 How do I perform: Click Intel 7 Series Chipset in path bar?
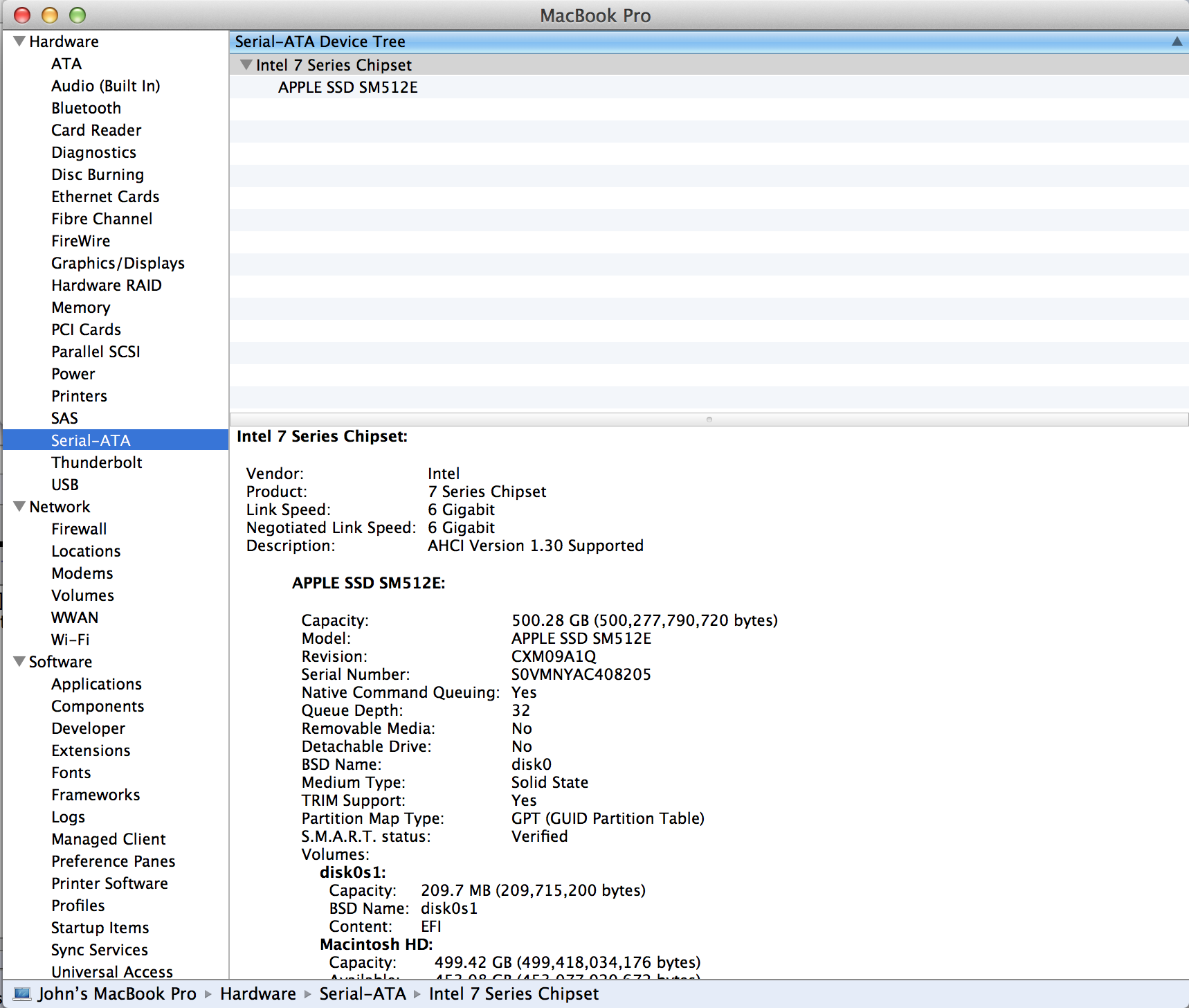click(514, 994)
